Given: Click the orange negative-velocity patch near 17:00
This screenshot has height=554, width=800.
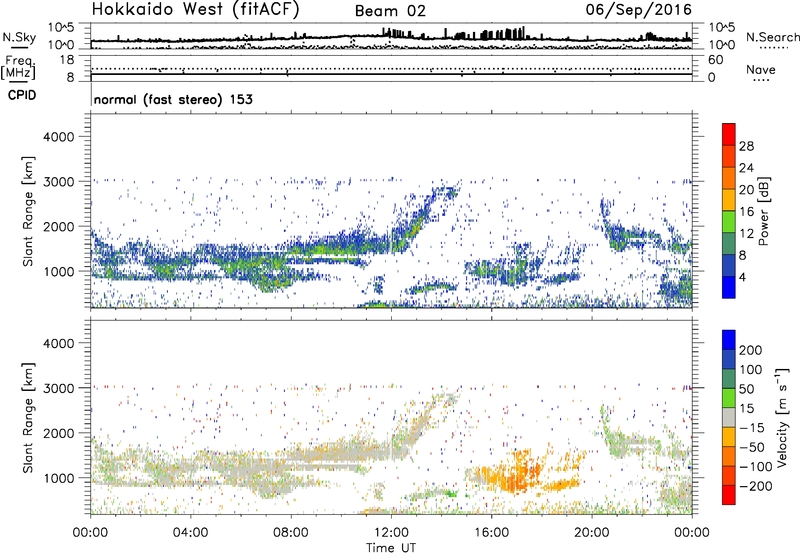Looking at the screenshot, I should coord(515,473).
